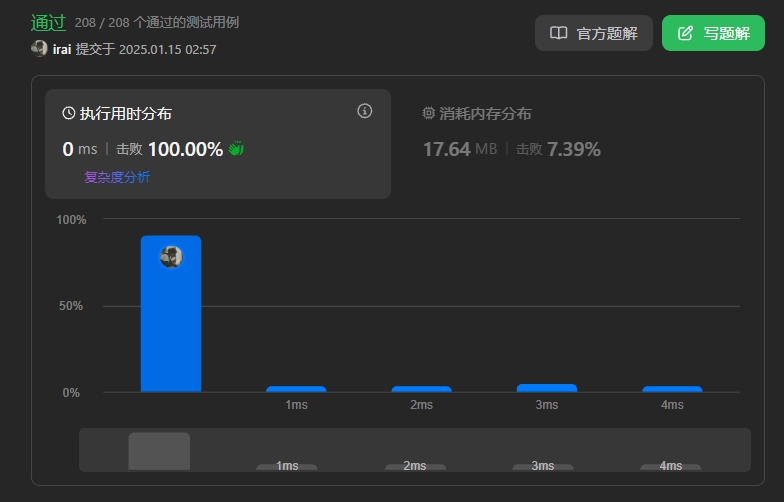This screenshot has width=784, height=502.
Task: Click the clock icon beside 执行用时分布
Action: click(68, 113)
